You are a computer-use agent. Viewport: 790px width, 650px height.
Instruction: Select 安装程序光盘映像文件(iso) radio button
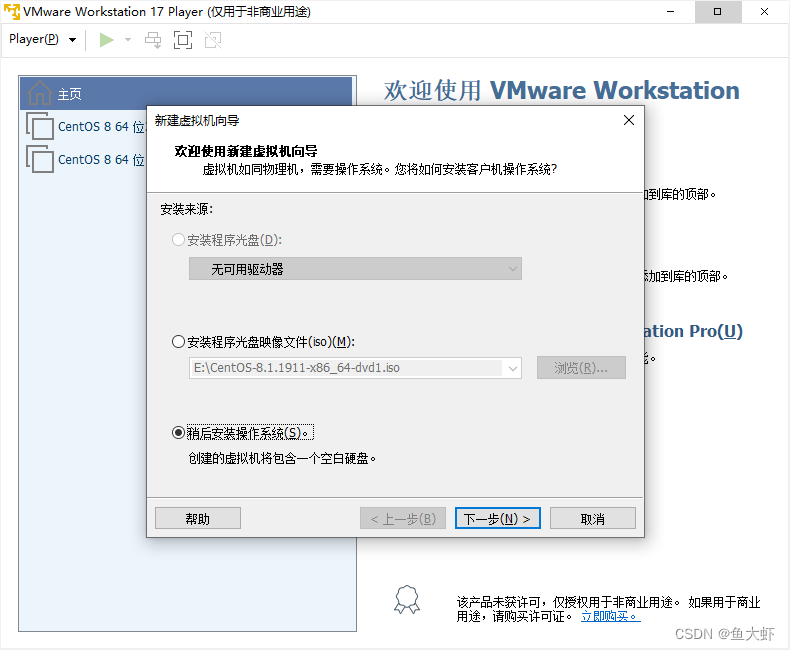coord(178,342)
